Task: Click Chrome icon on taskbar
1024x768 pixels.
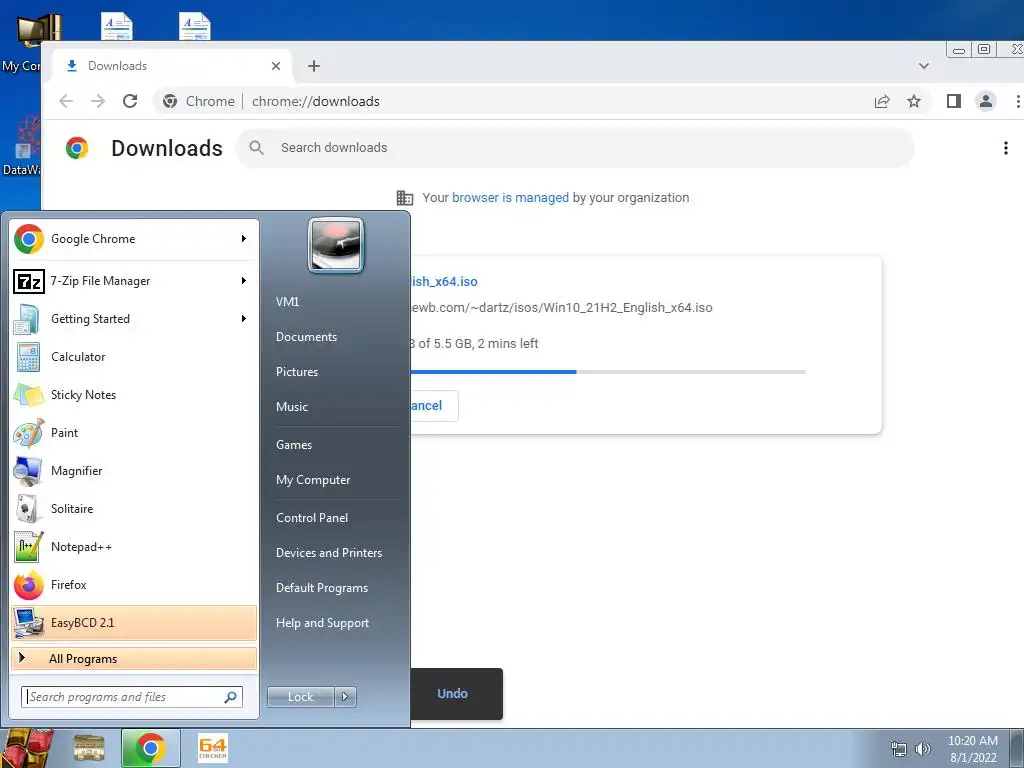Action: click(x=150, y=748)
